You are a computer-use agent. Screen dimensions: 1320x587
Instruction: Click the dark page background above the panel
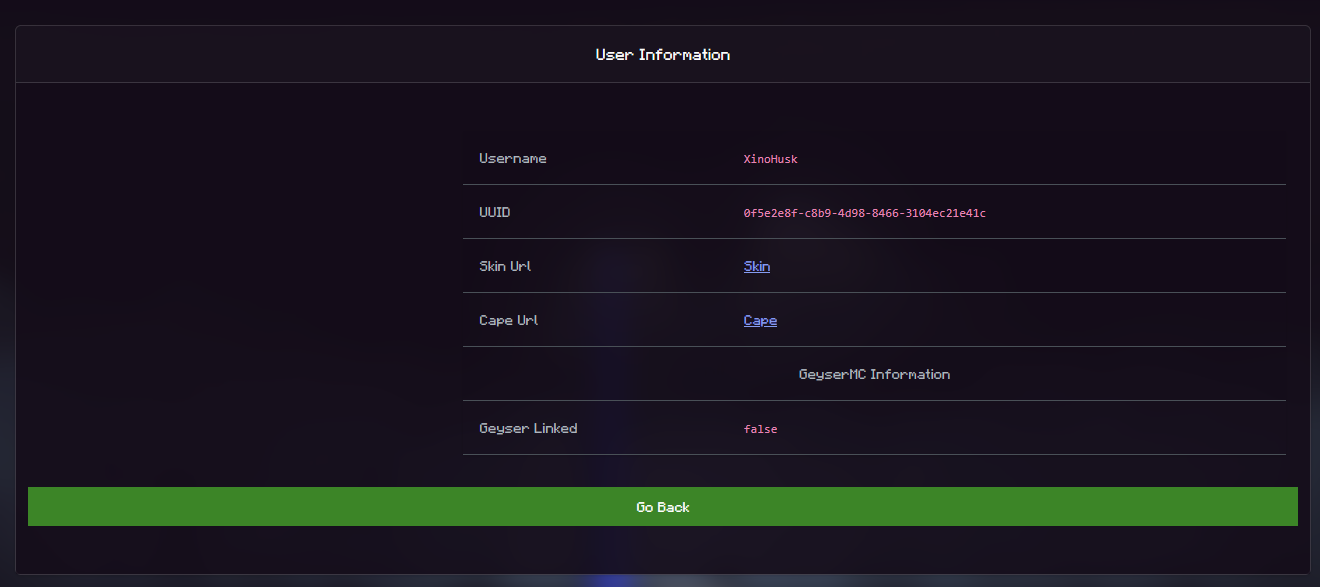click(x=660, y=11)
